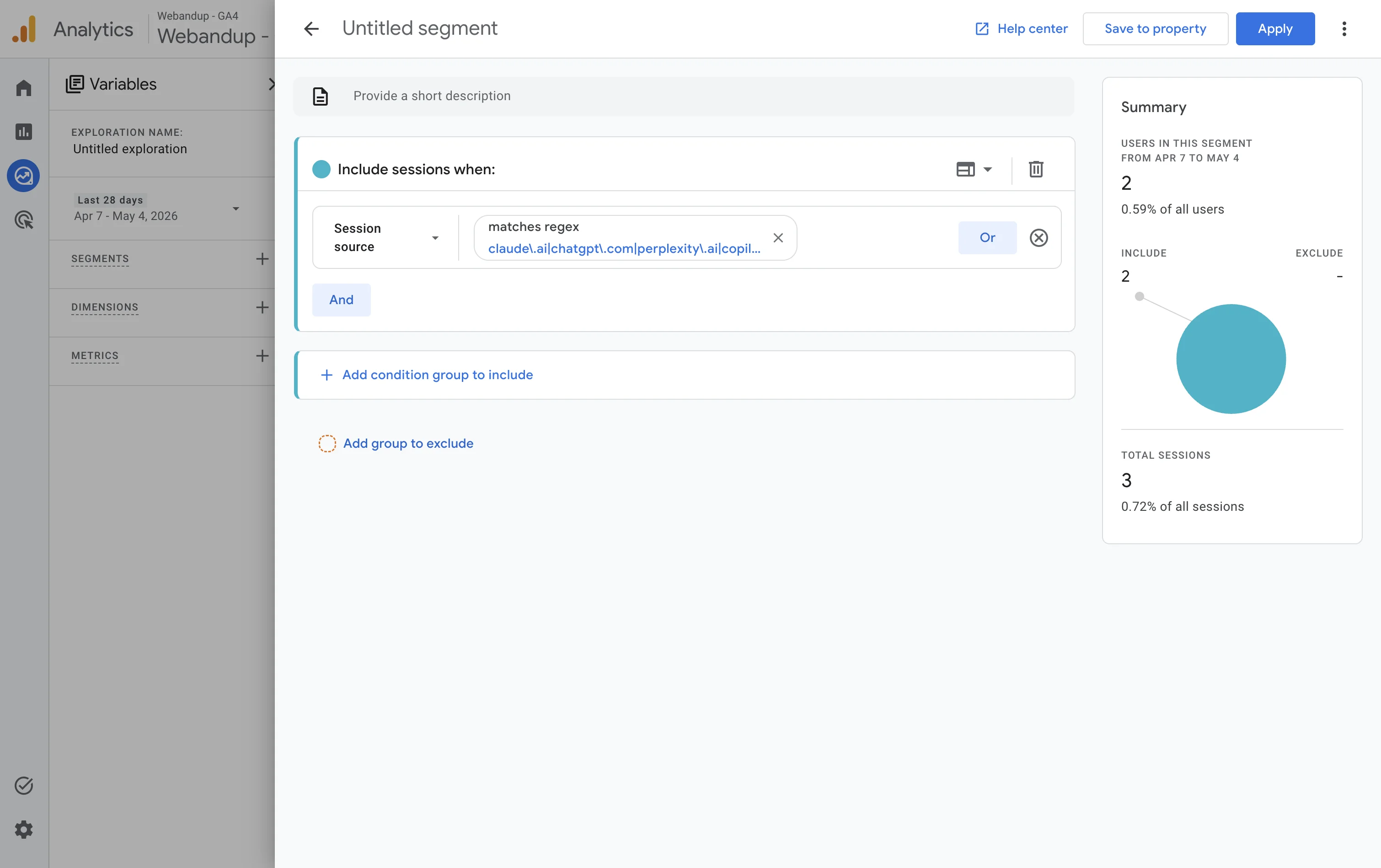Add a new metric with plus
The image size is (1381, 868).
(x=262, y=356)
